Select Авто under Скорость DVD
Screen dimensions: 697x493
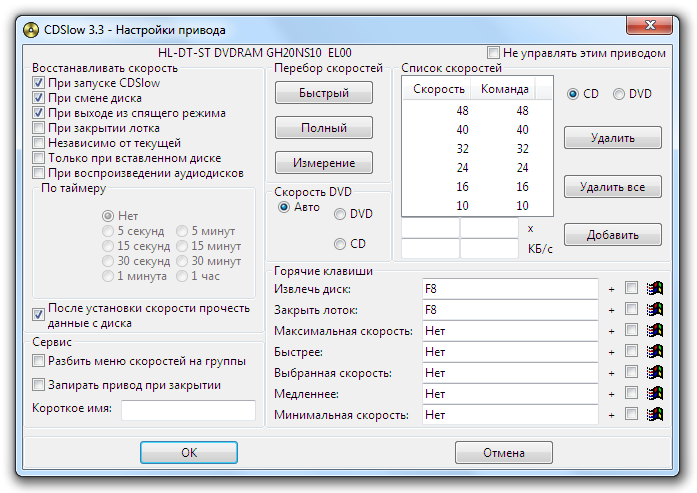[284, 207]
